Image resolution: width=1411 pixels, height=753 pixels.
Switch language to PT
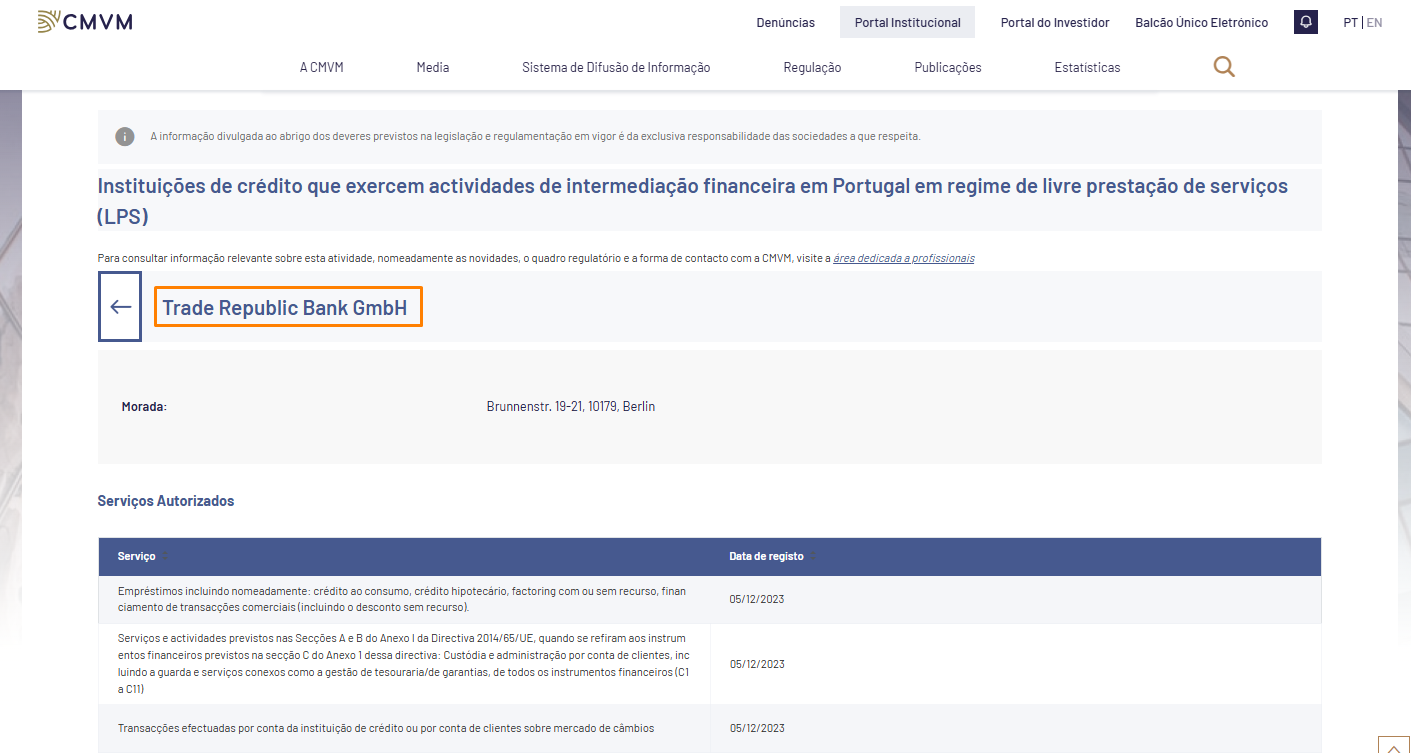[1350, 22]
